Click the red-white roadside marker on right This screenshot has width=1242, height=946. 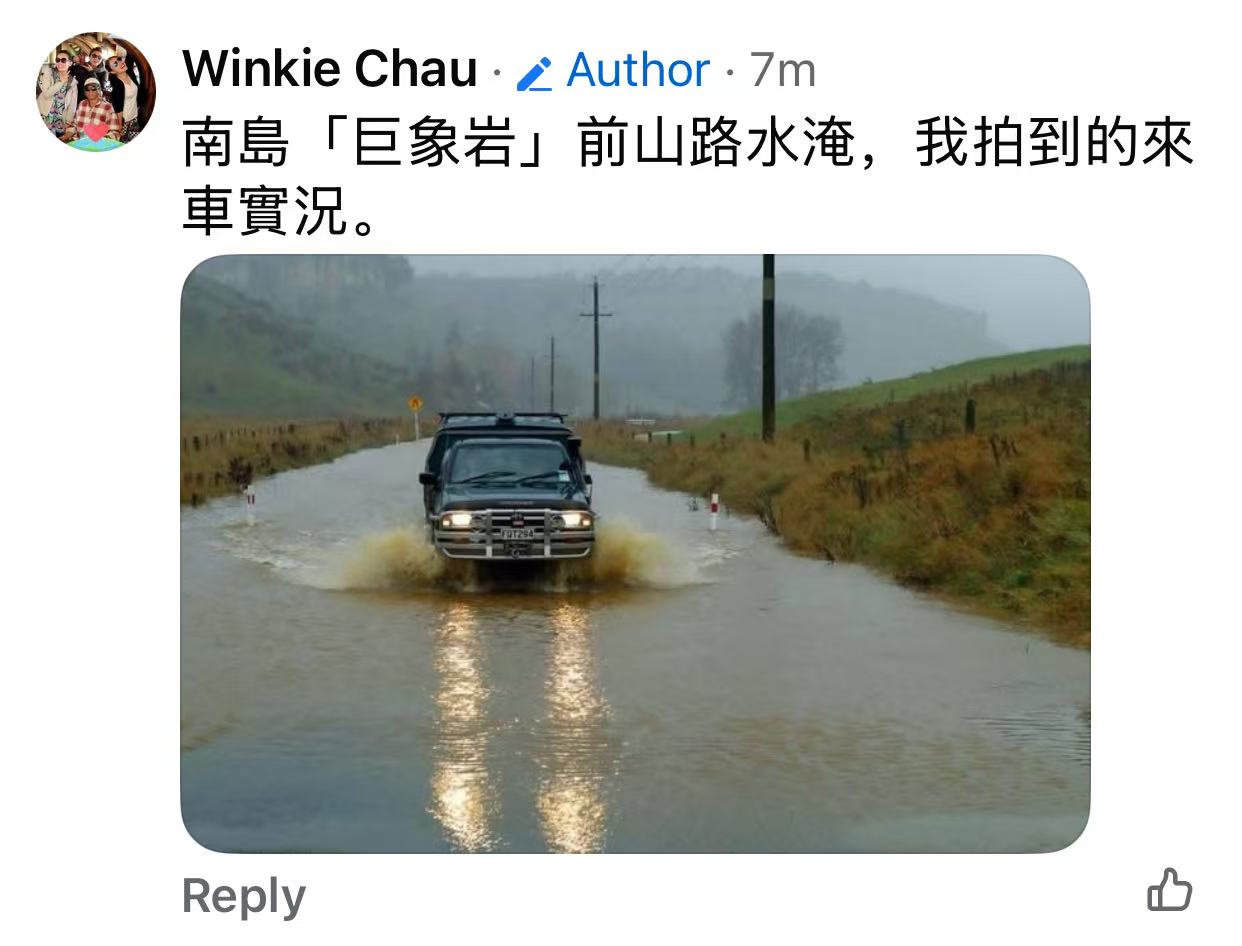pos(714,511)
